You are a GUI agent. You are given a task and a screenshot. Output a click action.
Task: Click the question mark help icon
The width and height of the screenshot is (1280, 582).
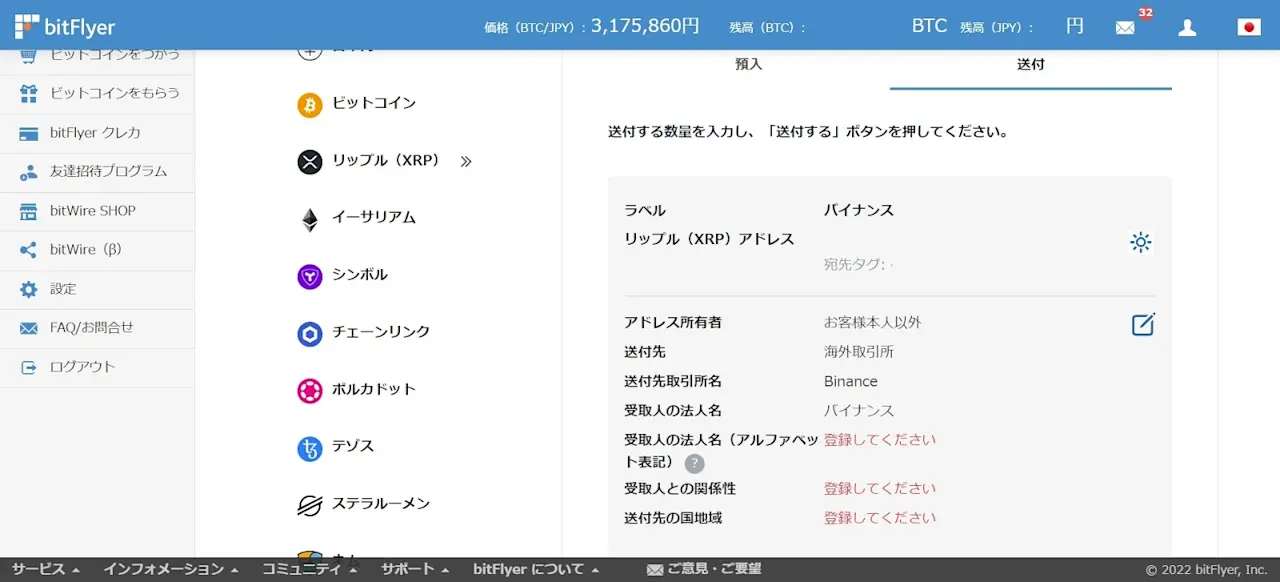[694, 464]
